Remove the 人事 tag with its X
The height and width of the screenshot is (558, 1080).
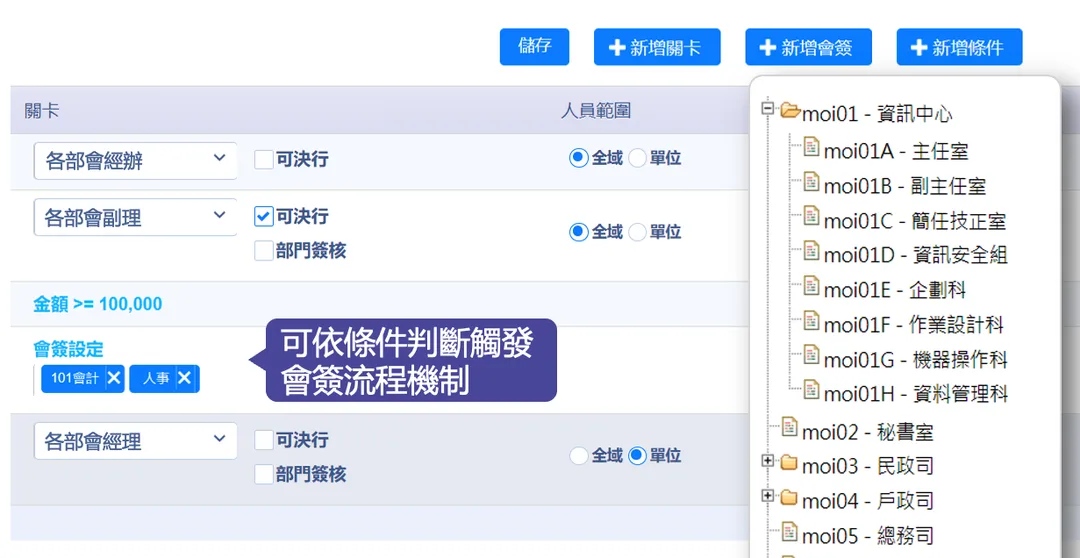click(x=185, y=378)
